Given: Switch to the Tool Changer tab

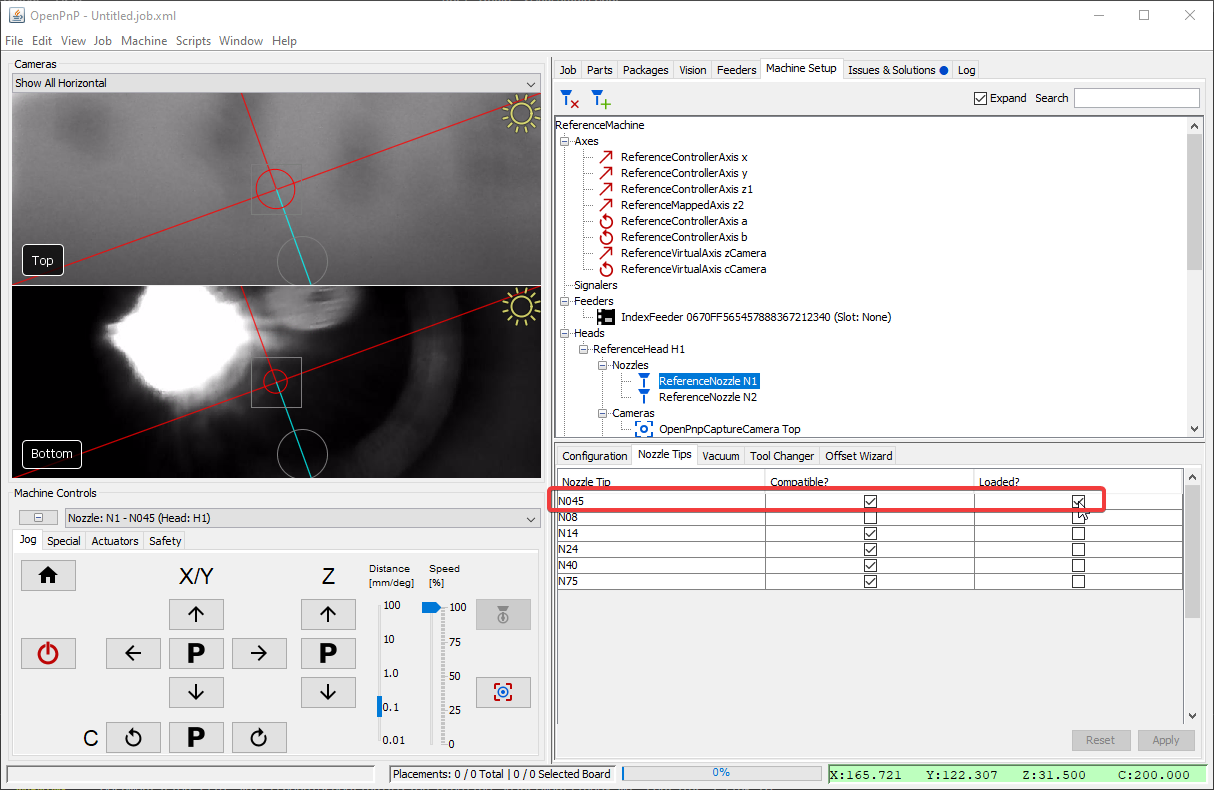Looking at the screenshot, I should [782, 456].
